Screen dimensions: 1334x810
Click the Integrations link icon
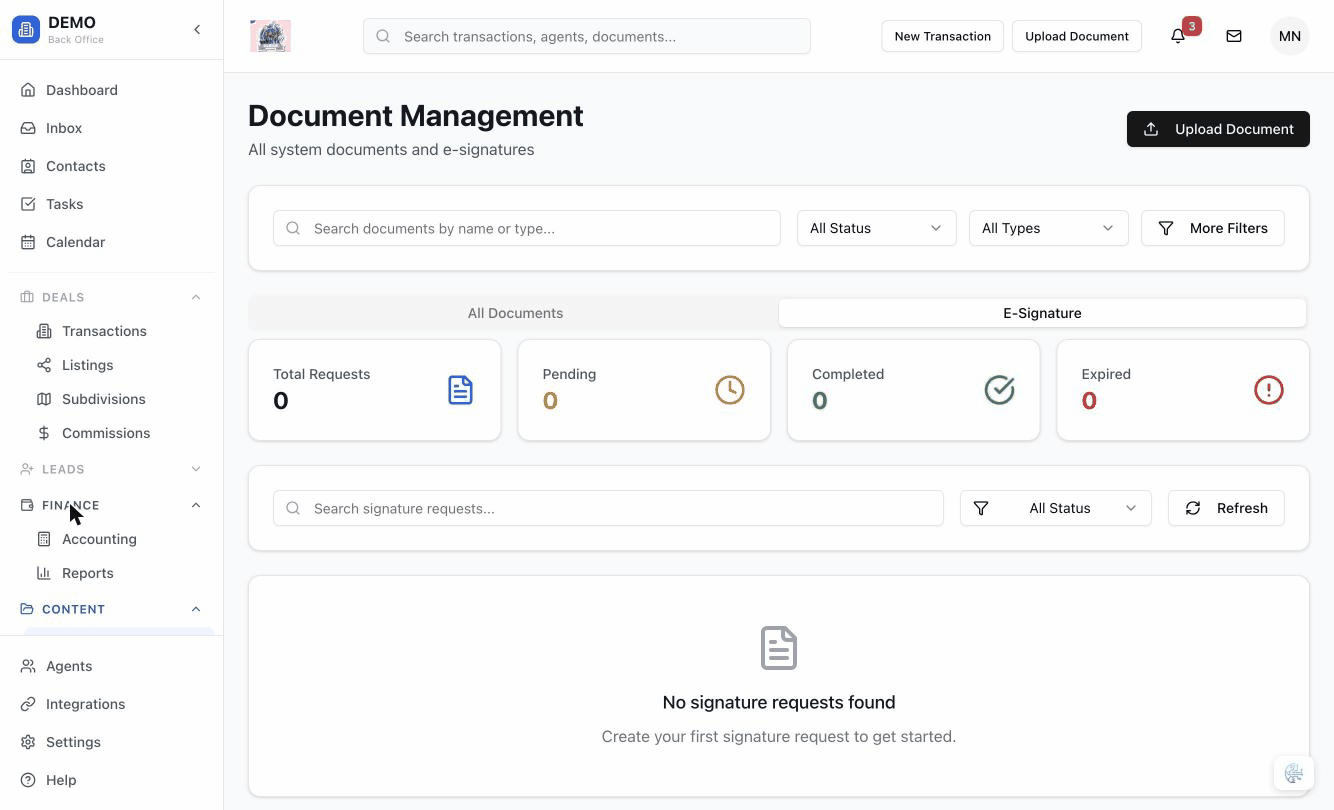click(28, 704)
